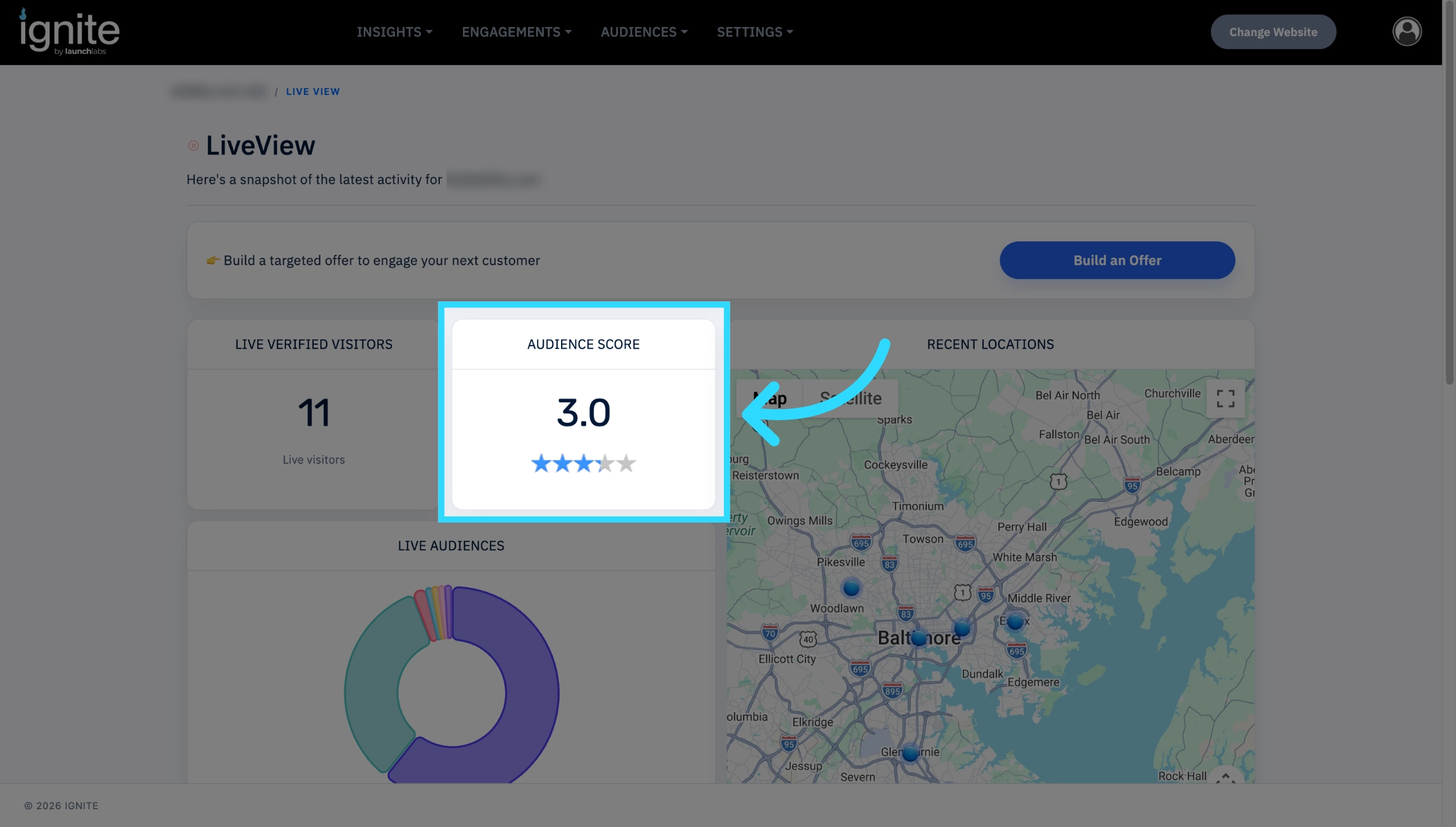Click the Build an Offer button
Screen dimensions: 1456x827
pos(1117,260)
